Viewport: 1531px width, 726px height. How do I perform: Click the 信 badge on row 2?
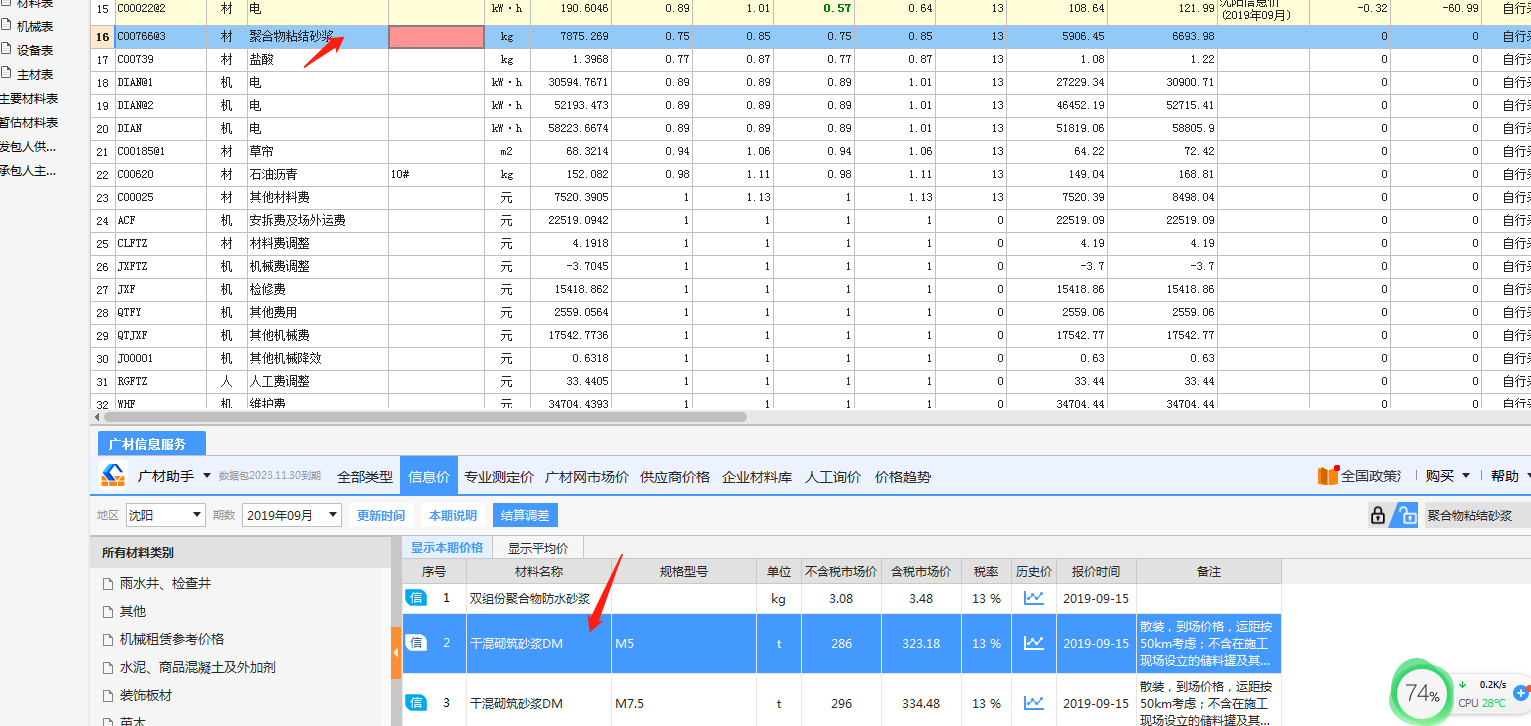tap(416, 643)
